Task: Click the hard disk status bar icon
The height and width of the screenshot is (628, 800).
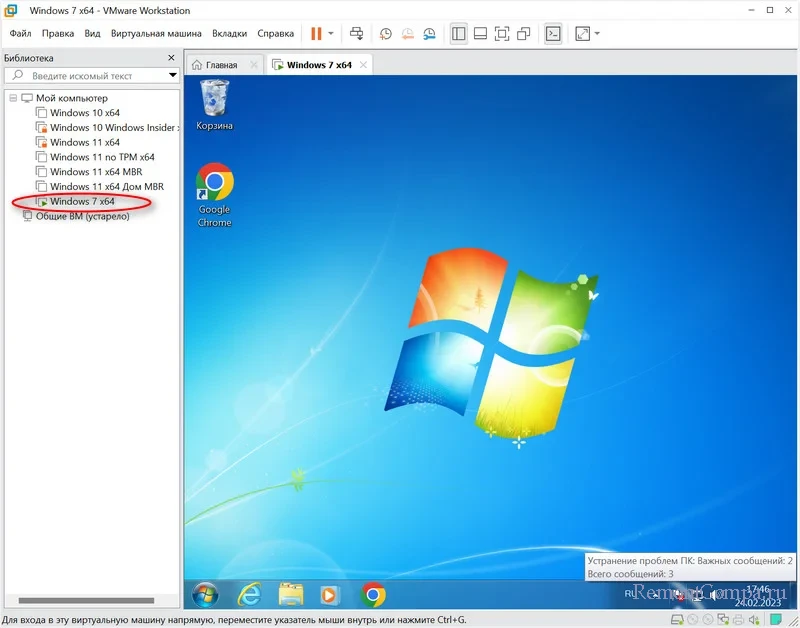Action: tap(677, 620)
